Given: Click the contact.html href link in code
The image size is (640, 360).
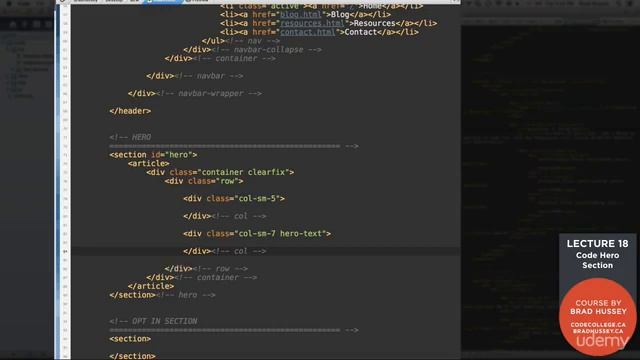Looking at the screenshot, I should click(308, 32).
